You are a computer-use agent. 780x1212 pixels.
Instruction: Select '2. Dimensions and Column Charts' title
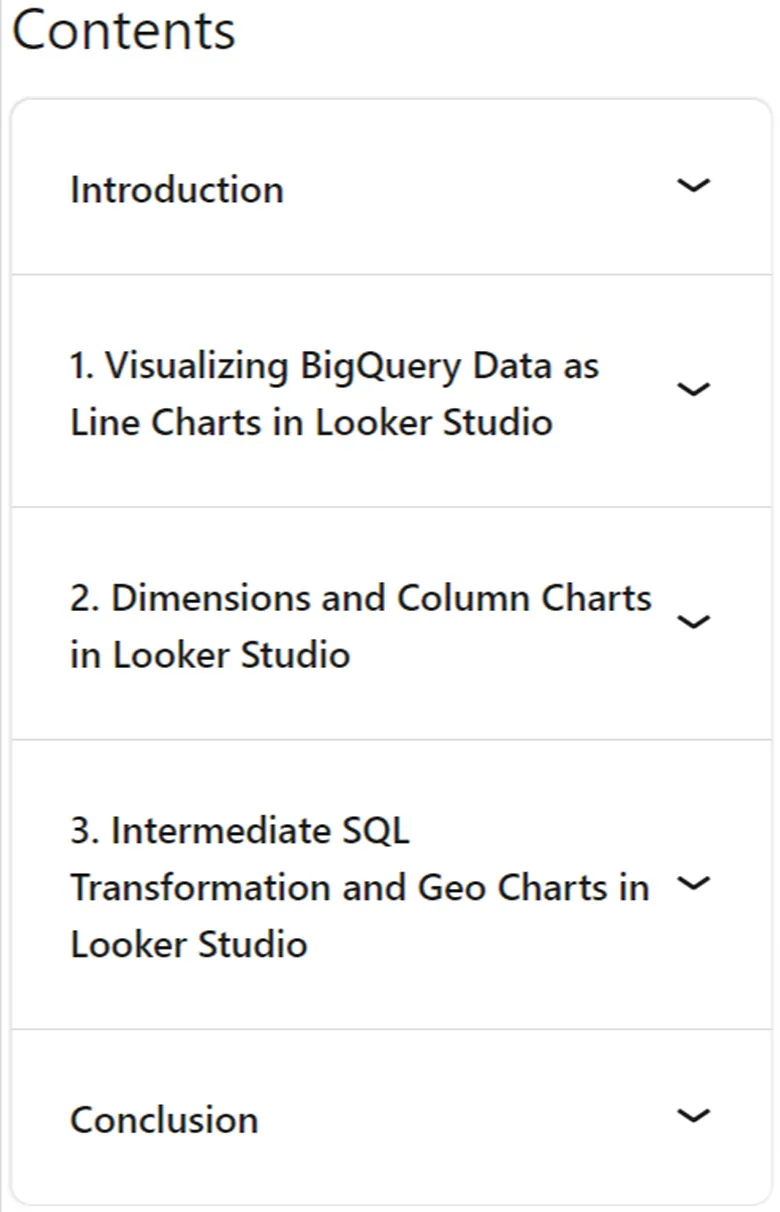click(x=361, y=598)
